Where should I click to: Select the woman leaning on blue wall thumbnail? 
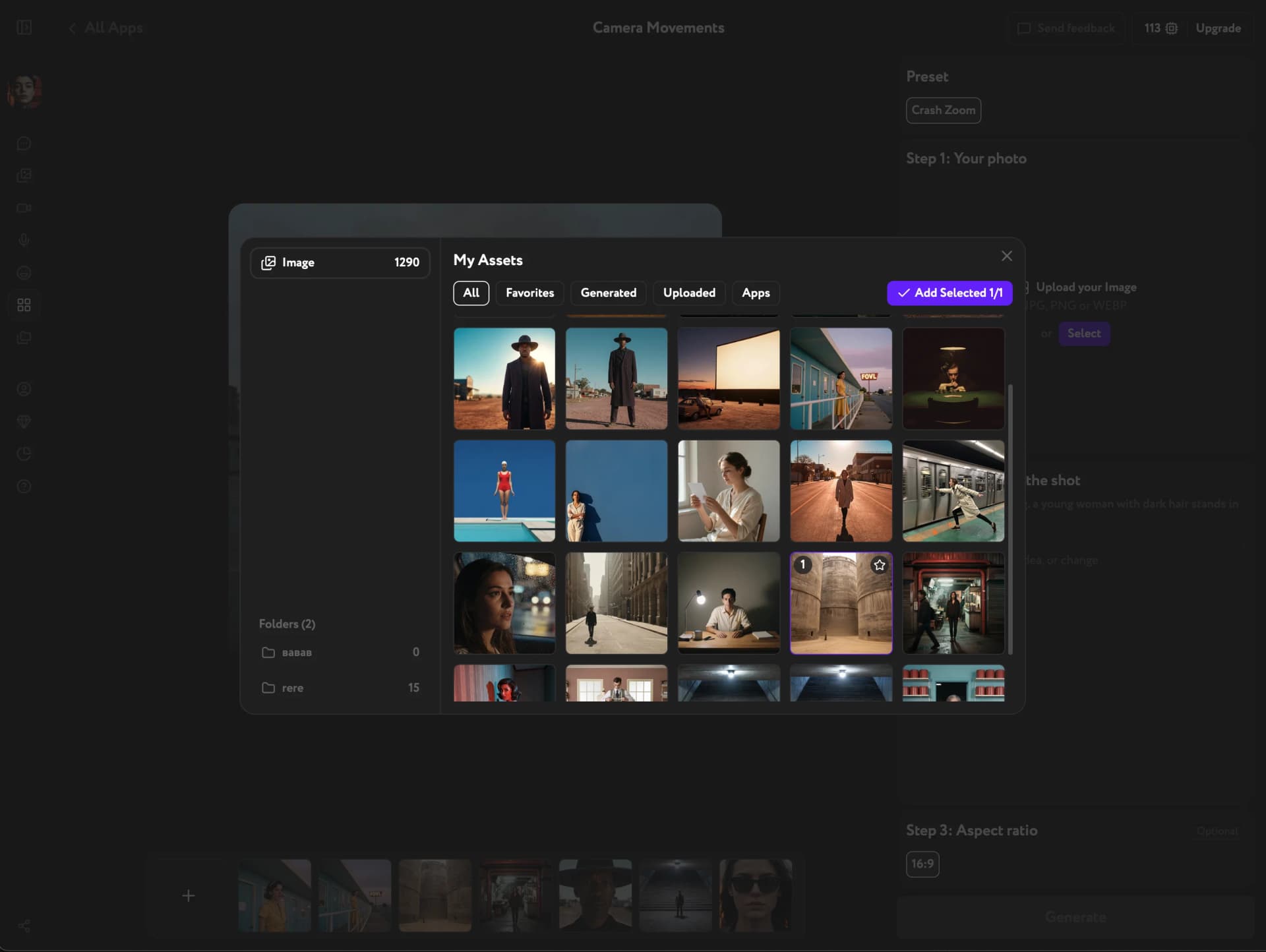coord(617,491)
